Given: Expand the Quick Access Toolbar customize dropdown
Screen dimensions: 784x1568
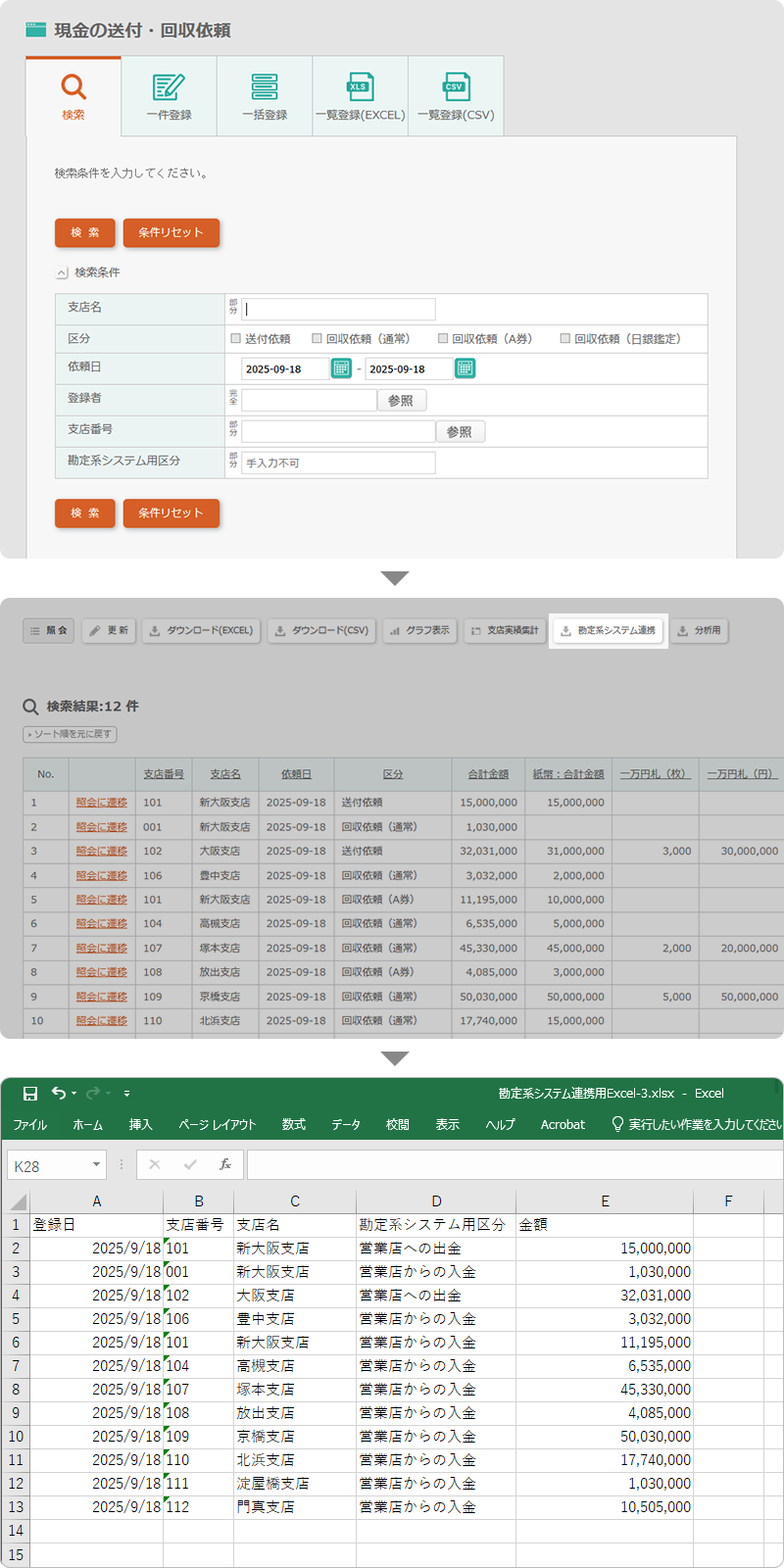Looking at the screenshot, I should [x=126, y=1094].
